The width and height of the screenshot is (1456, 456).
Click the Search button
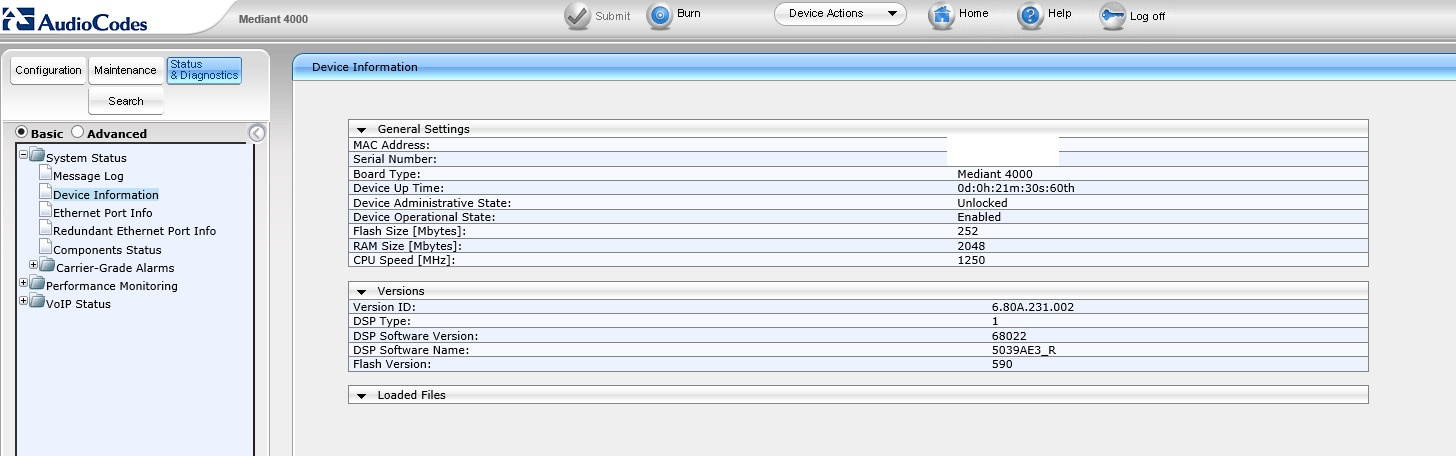(125, 101)
